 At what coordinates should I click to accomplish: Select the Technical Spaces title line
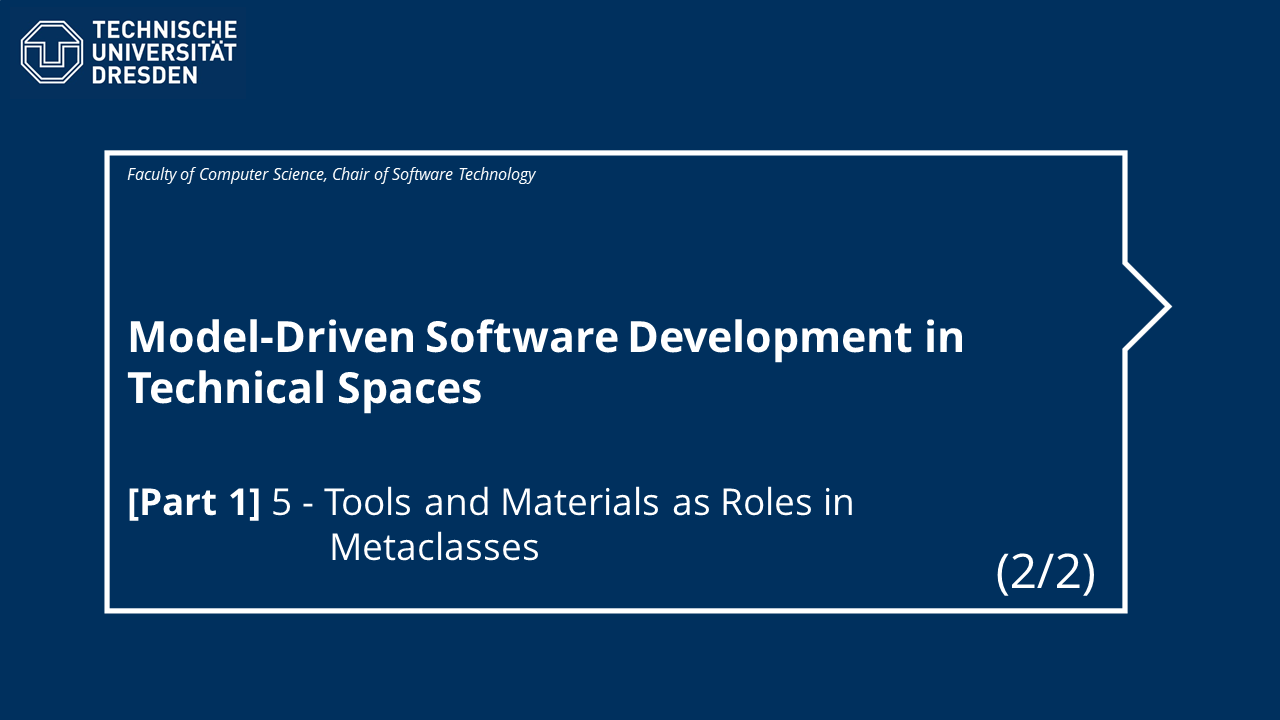tap(305, 388)
